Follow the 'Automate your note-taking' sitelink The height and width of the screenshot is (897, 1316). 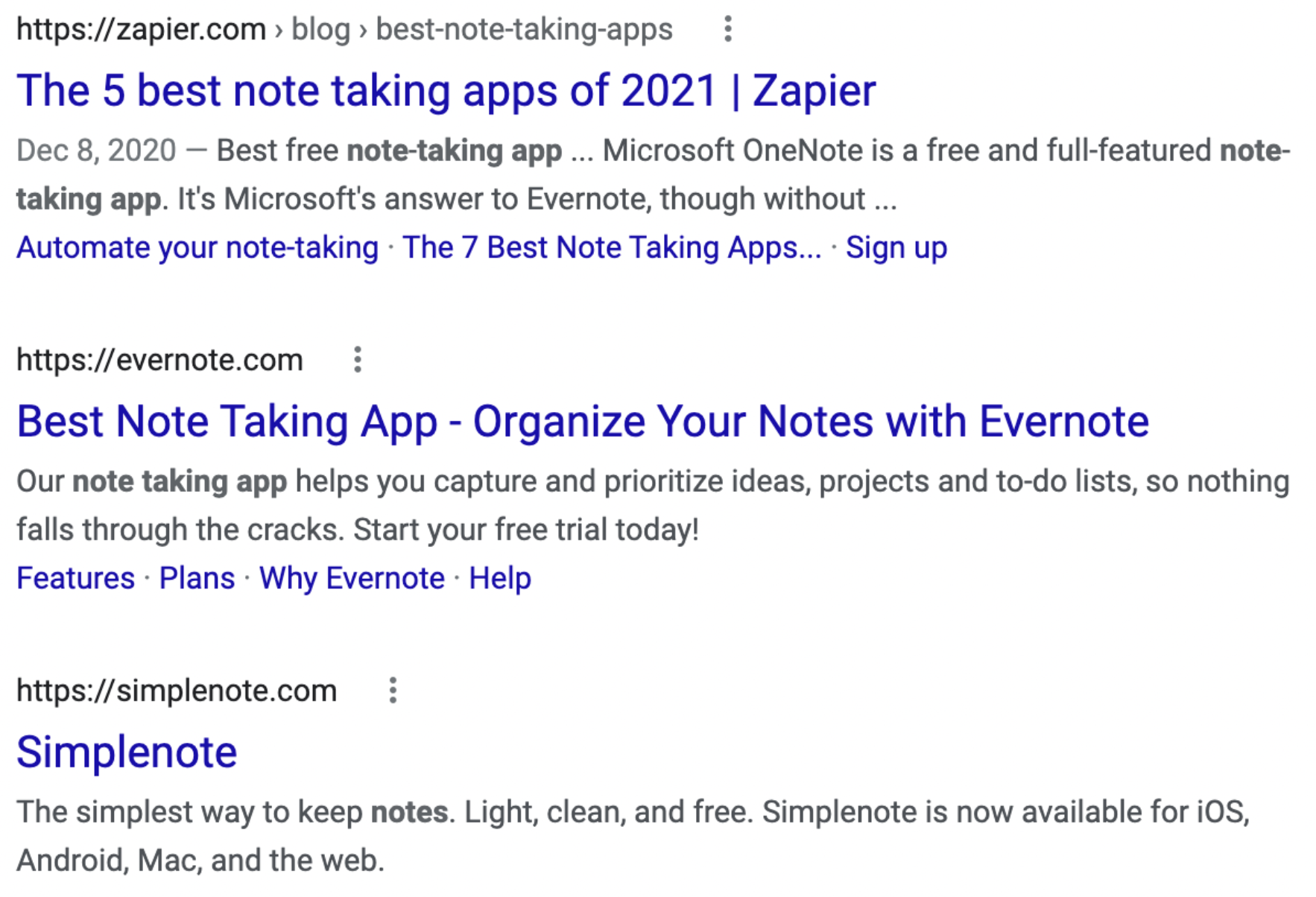coord(197,247)
